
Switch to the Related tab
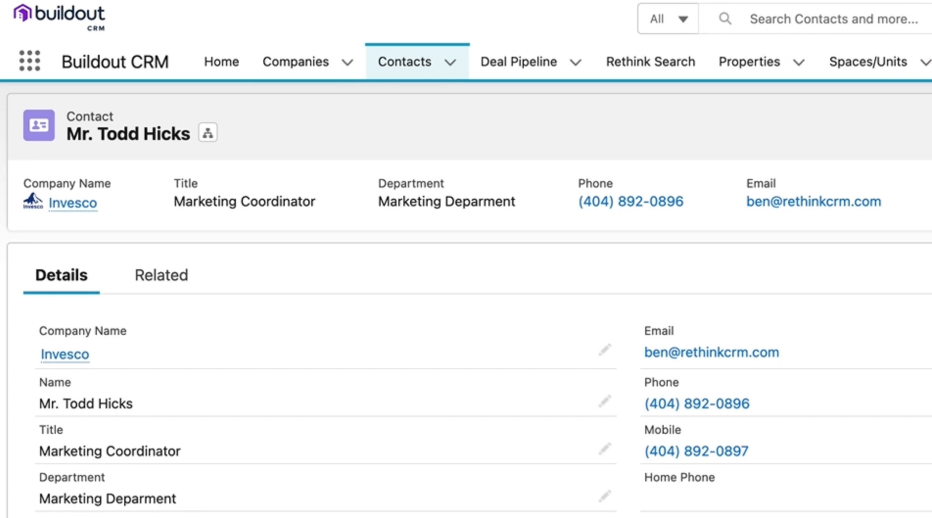pos(161,275)
